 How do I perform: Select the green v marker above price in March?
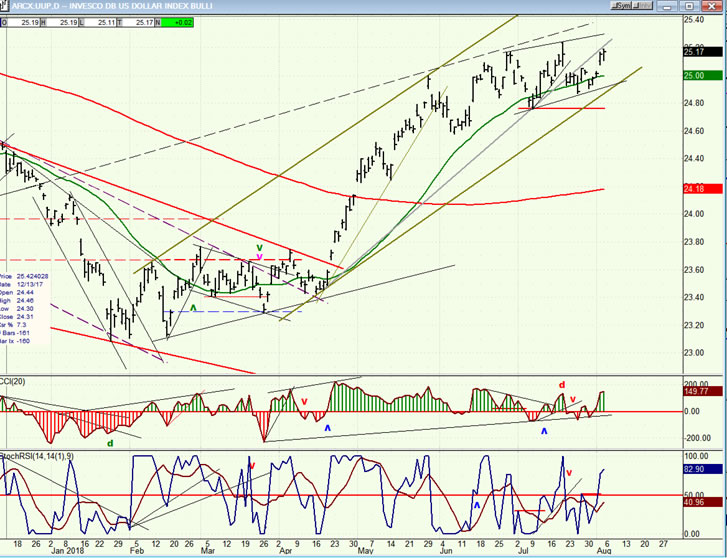(260, 248)
